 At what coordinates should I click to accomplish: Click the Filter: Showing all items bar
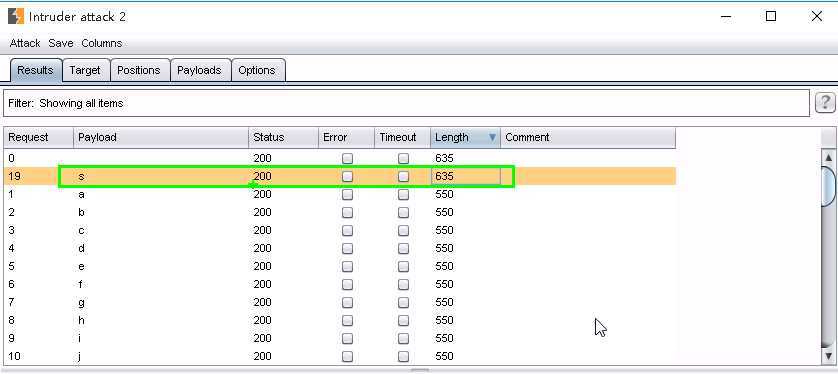click(x=406, y=103)
